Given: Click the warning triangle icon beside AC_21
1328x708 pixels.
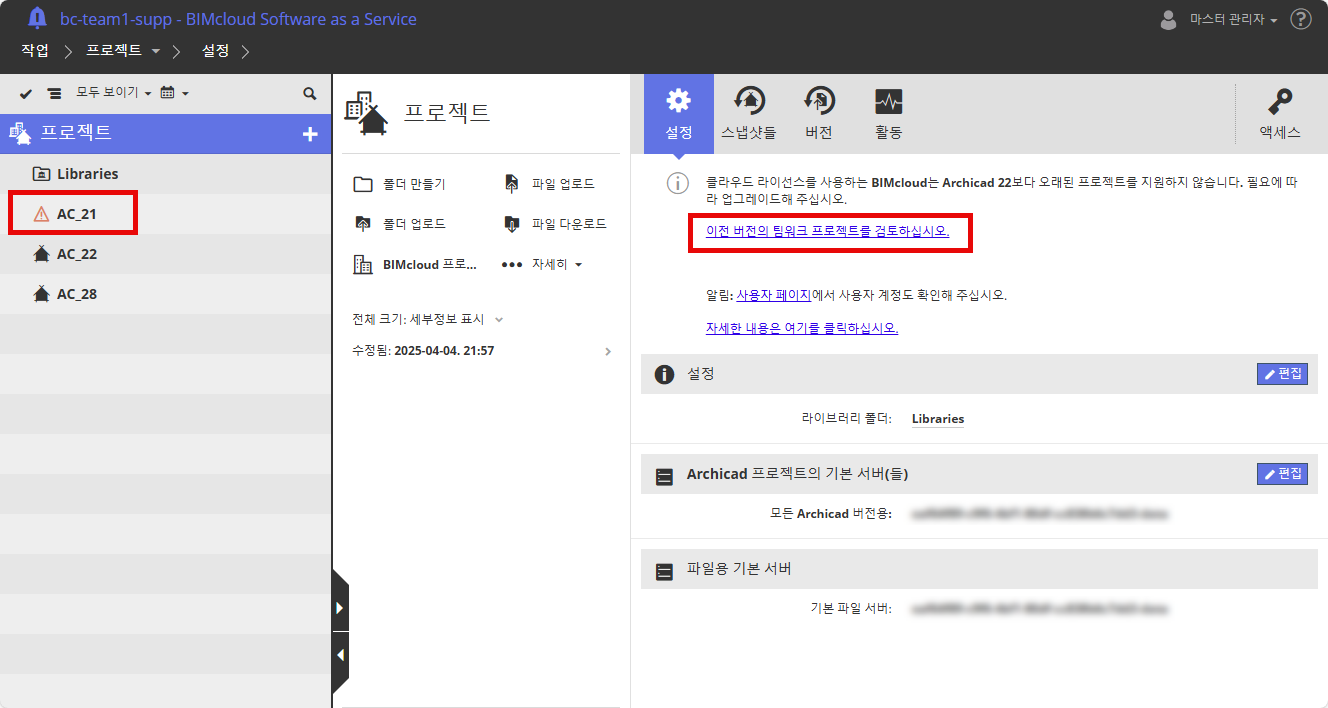Looking at the screenshot, I should (x=41, y=214).
